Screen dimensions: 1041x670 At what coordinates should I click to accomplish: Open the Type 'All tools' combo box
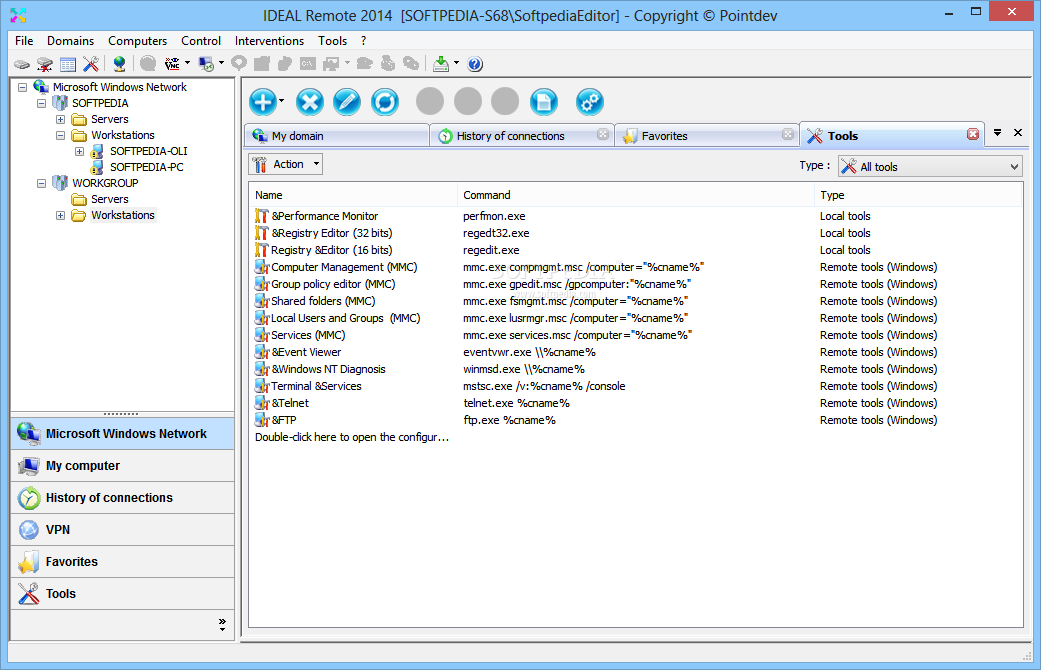click(x=930, y=167)
